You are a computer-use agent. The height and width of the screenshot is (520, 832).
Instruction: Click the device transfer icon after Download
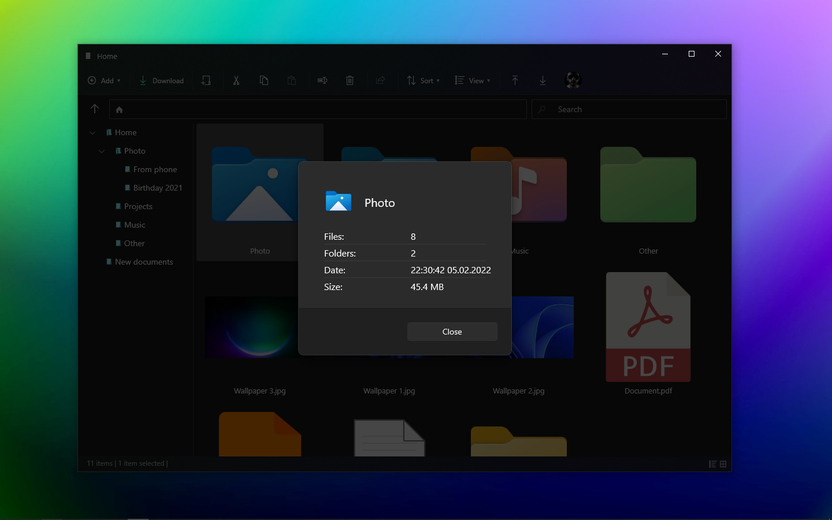(x=206, y=81)
